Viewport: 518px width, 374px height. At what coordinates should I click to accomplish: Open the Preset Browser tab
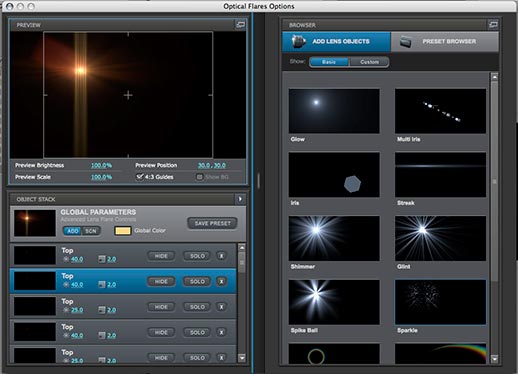pyautogui.click(x=445, y=42)
